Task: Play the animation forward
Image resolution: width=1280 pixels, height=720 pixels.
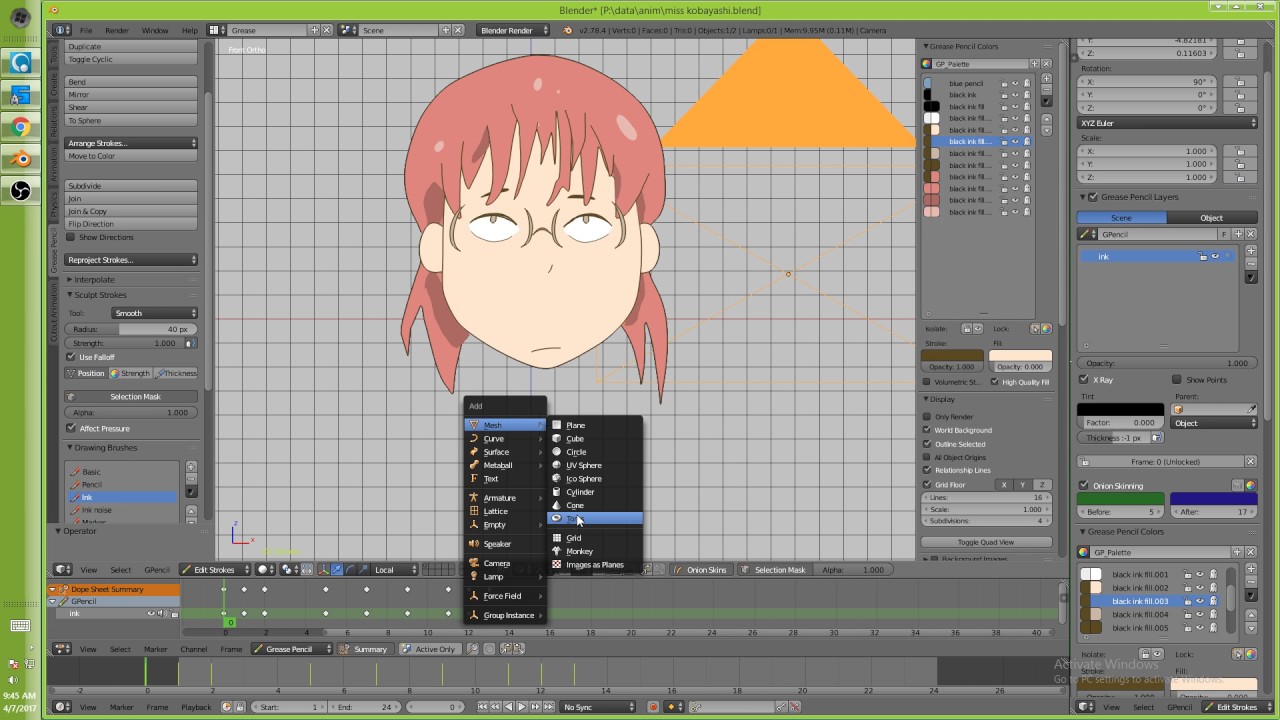Action: click(x=521, y=707)
